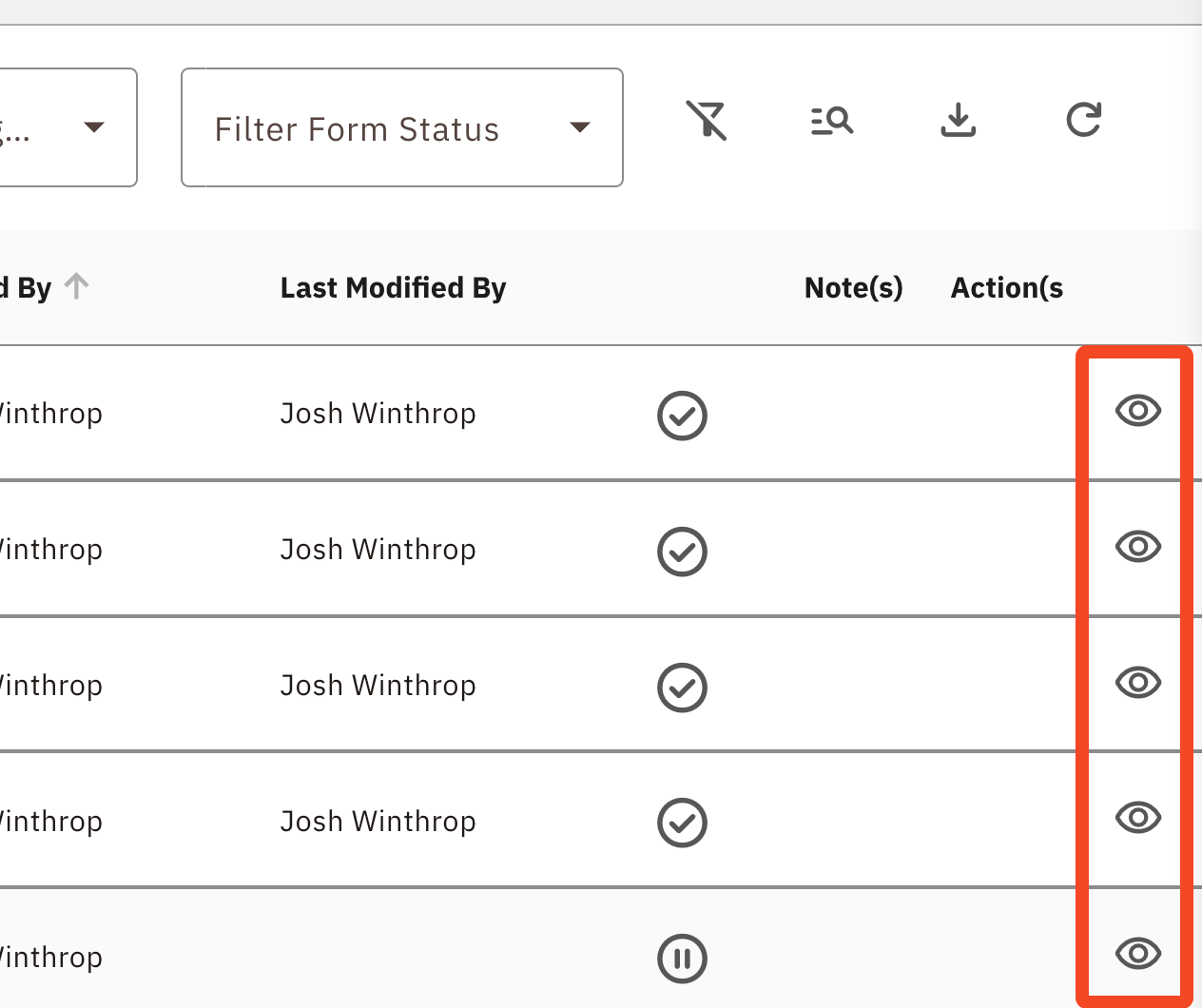This screenshot has width=1202, height=1008.
Task: View the first row with its eye icon
Action: 1138,411
